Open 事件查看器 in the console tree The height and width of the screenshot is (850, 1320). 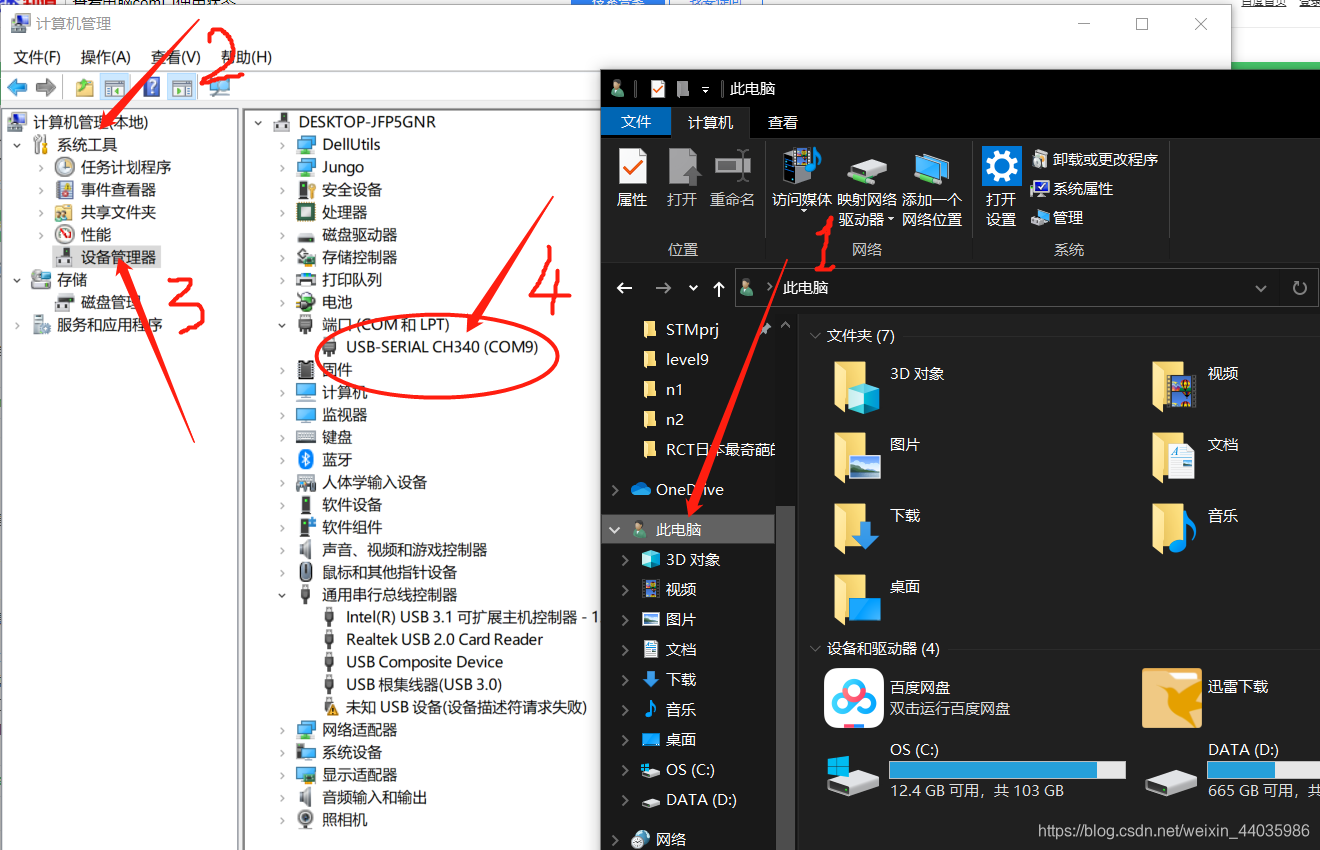pyautogui.click(x=118, y=189)
